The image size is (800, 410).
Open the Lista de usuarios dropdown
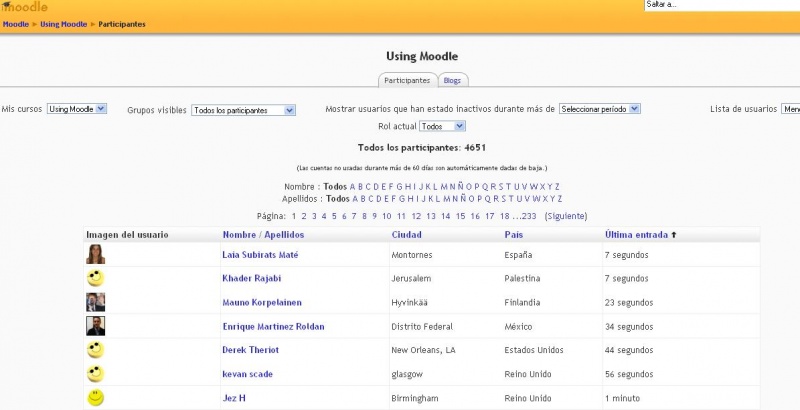(x=790, y=109)
